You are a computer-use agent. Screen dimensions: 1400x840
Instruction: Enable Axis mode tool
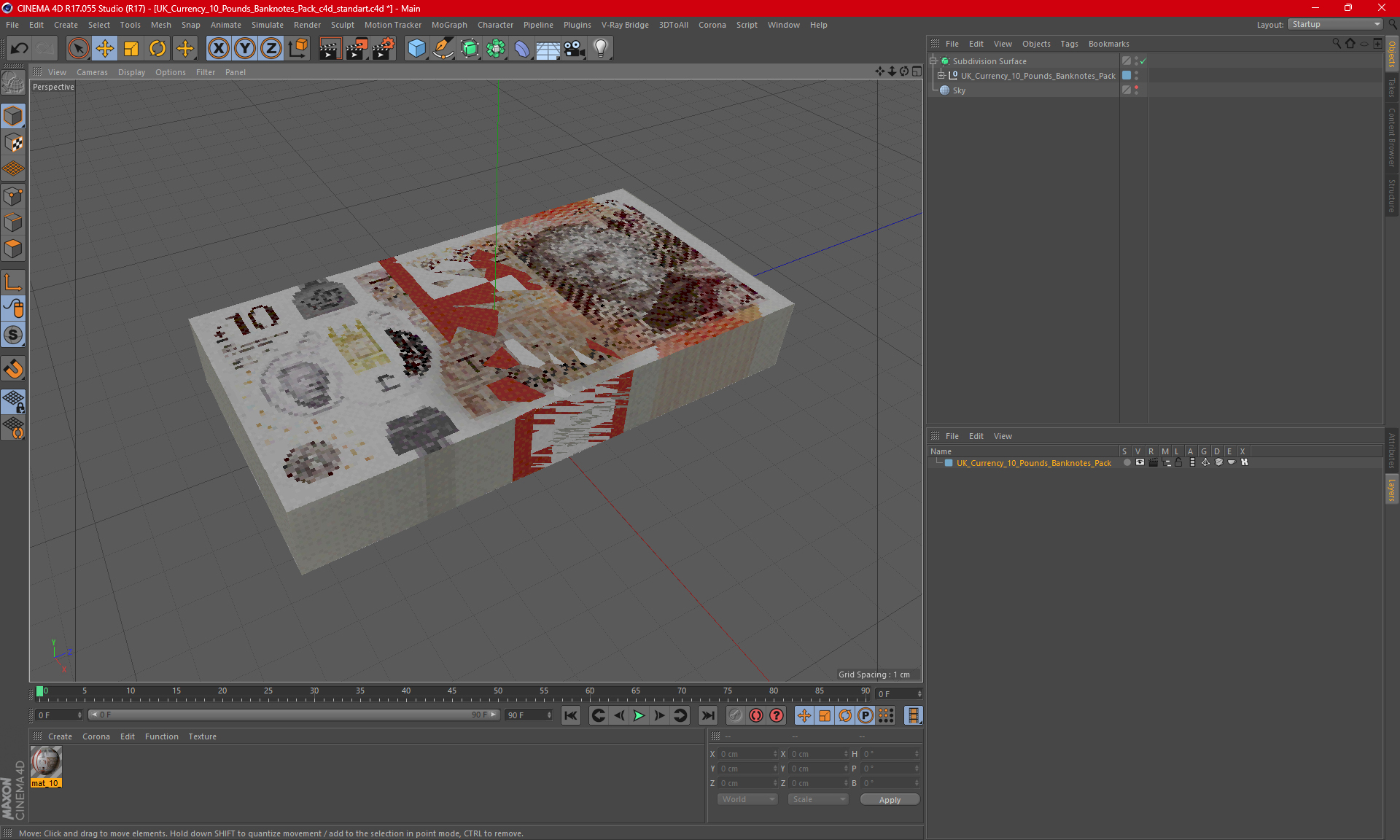pos(13,282)
